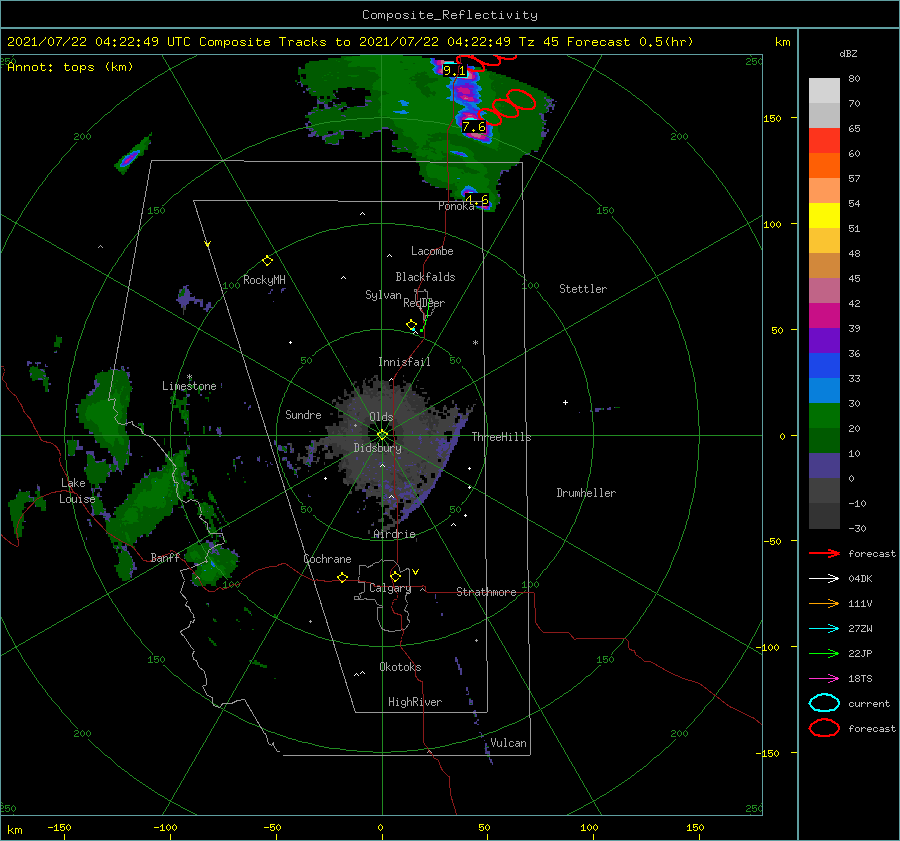Click the yellow diamond marker near Cochrane

click(x=343, y=578)
